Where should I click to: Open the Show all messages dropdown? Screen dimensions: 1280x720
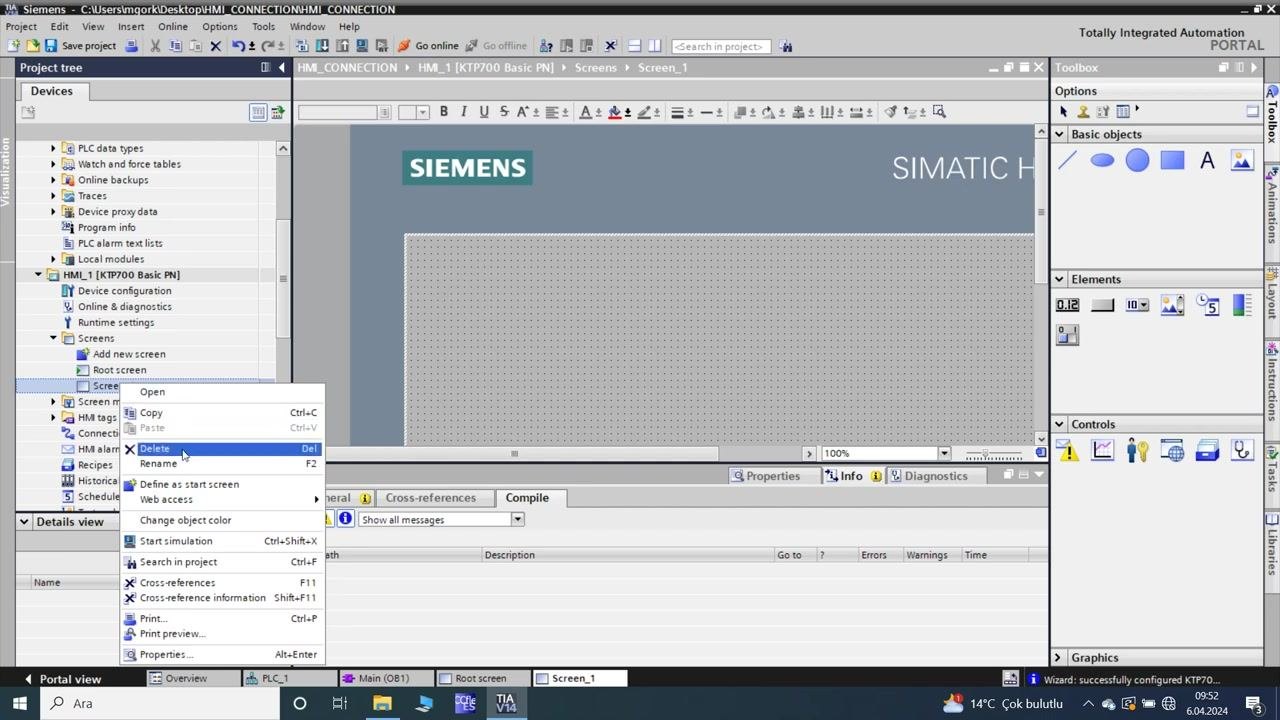point(517,520)
